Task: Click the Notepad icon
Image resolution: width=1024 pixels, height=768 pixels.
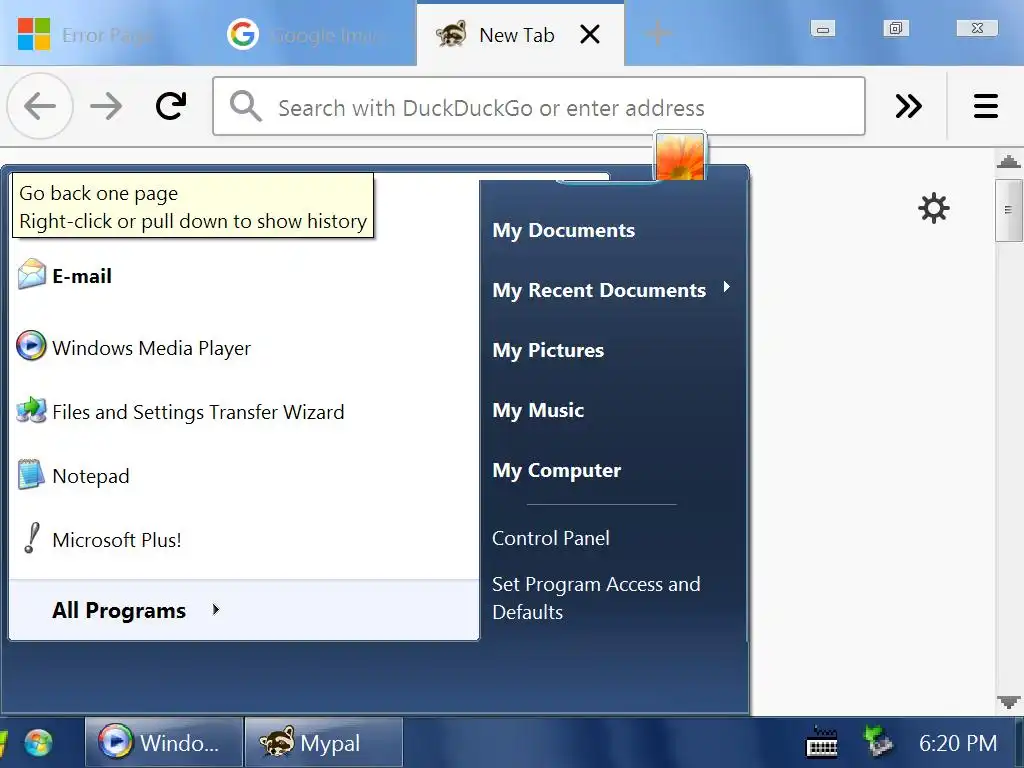Action: point(31,475)
